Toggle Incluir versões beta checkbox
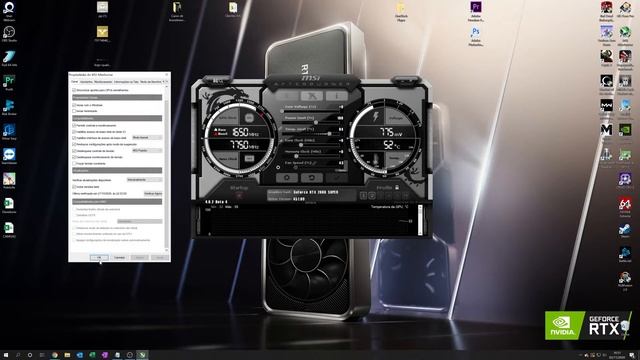This screenshot has height=360, width=640. coord(74,187)
